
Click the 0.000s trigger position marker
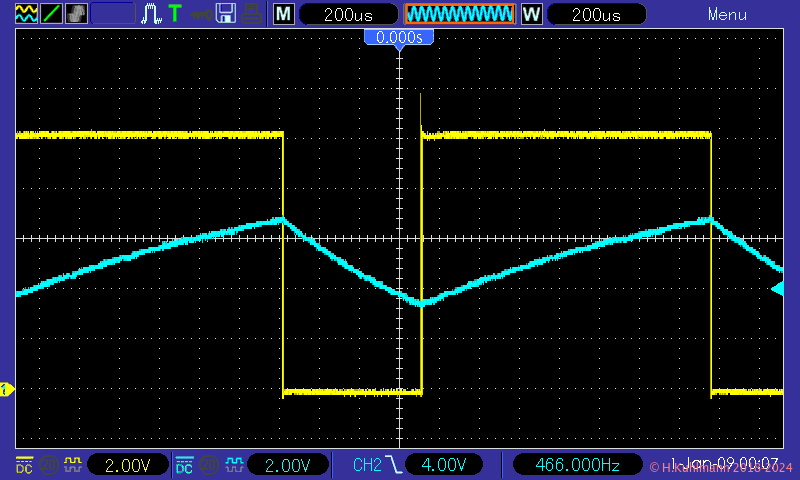tap(399, 38)
